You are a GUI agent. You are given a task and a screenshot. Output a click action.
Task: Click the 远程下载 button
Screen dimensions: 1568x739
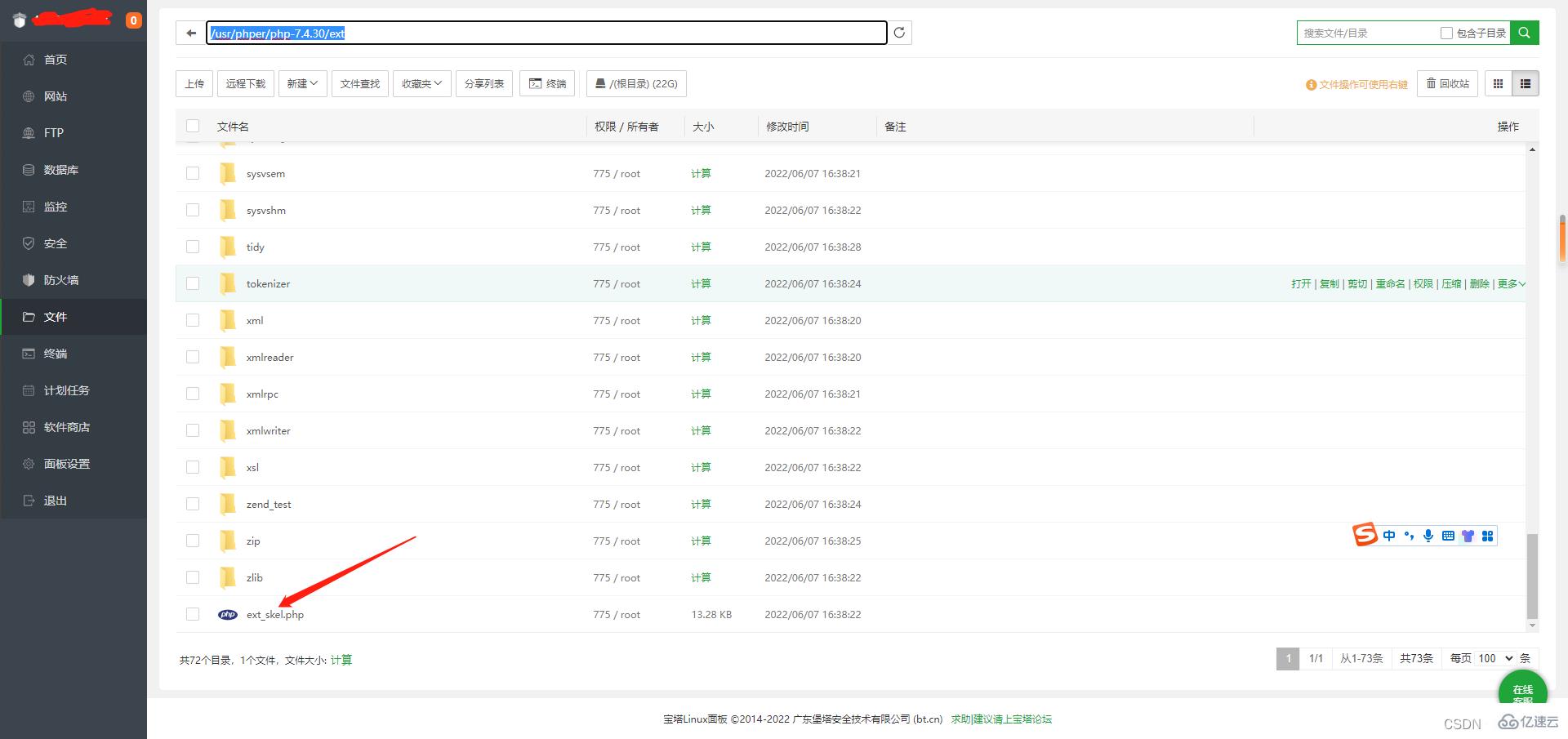(x=246, y=83)
